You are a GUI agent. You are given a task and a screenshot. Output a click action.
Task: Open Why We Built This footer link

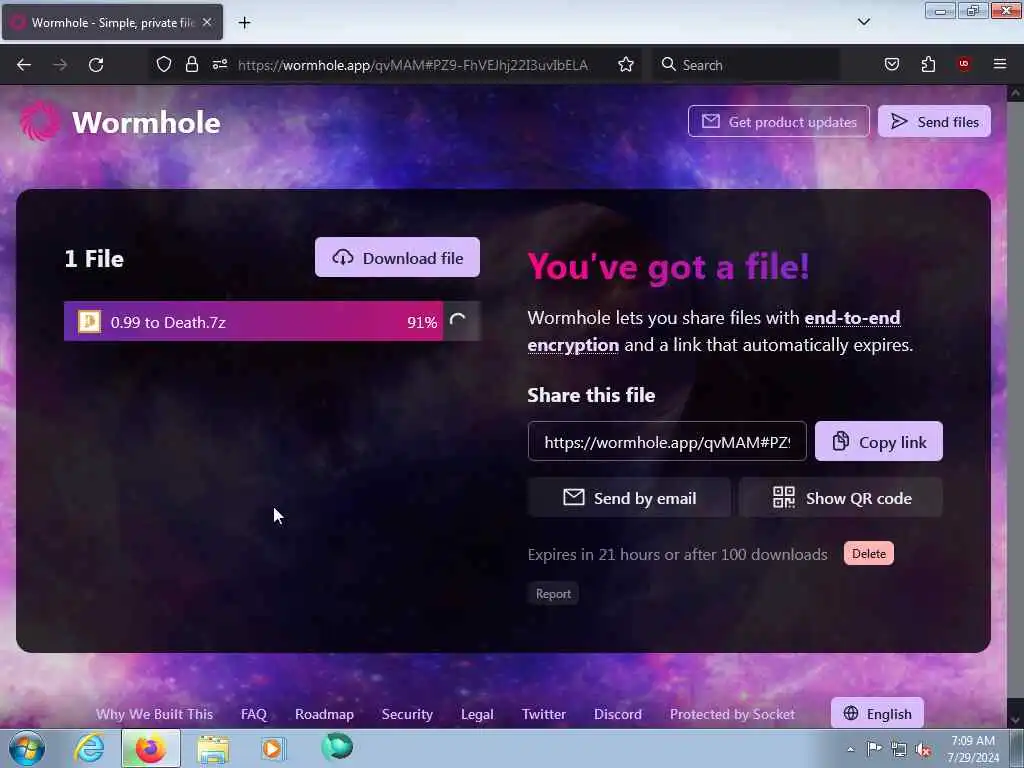[x=155, y=714]
